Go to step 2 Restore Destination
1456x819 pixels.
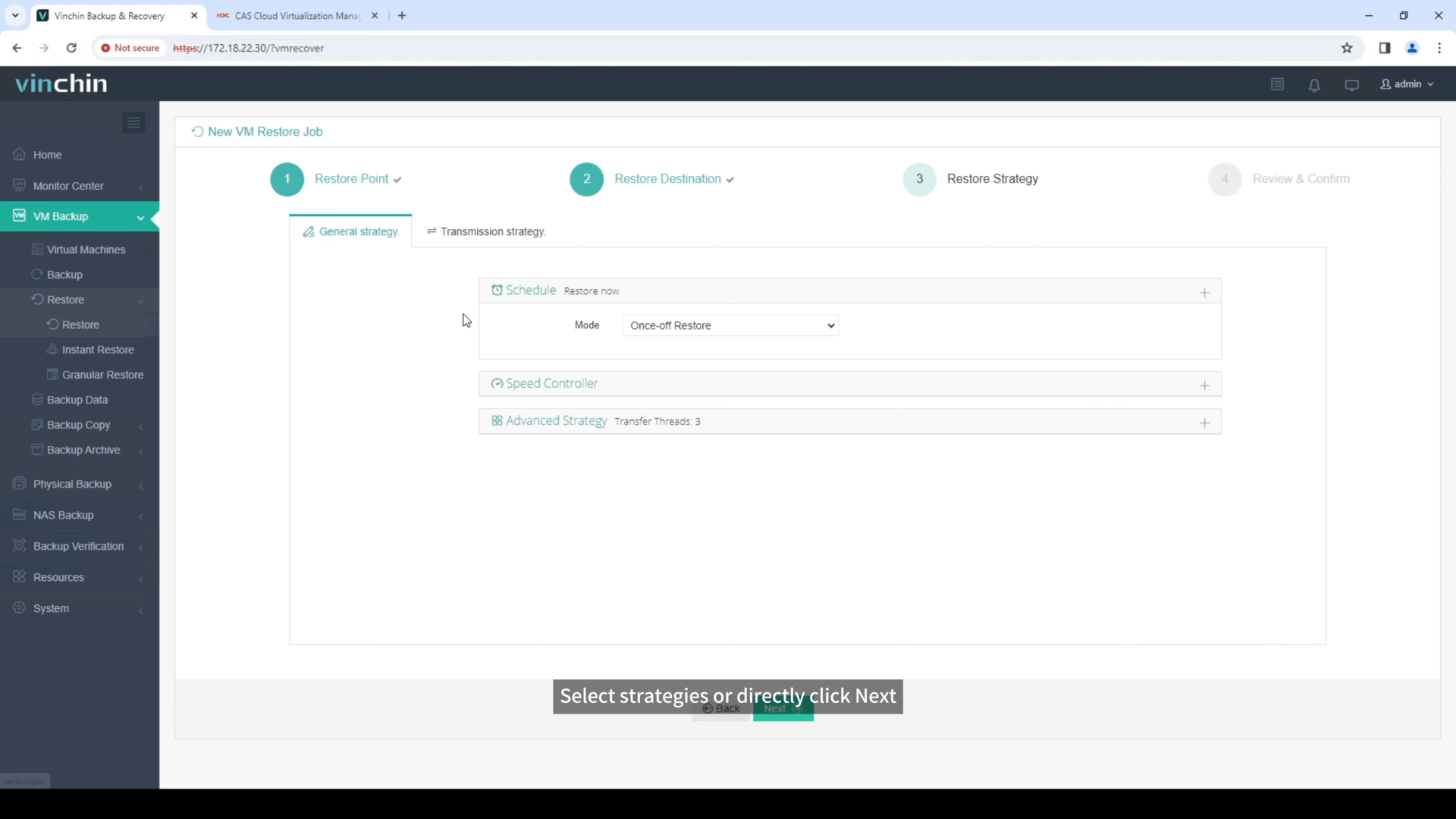(x=652, y=179)
